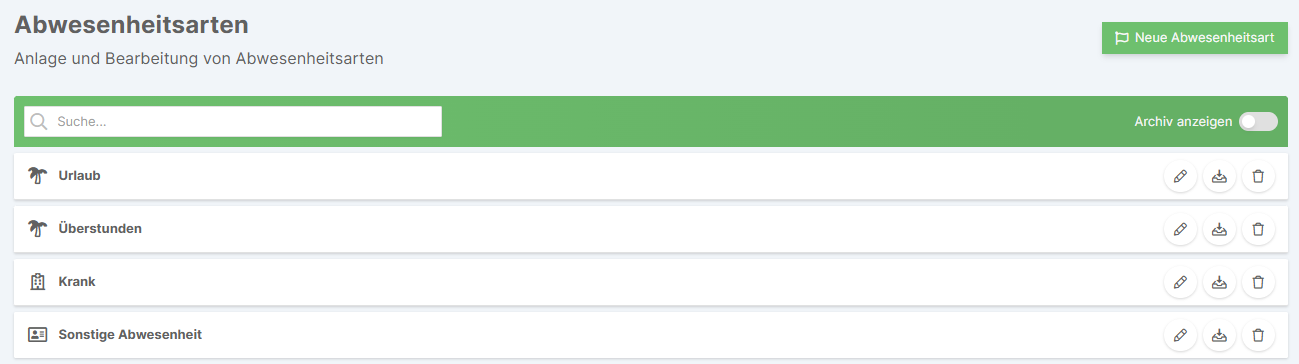Click the palm tree icon beside Urlaub
This screenshot has height=364, width=1299.
[x=38, y=176]
